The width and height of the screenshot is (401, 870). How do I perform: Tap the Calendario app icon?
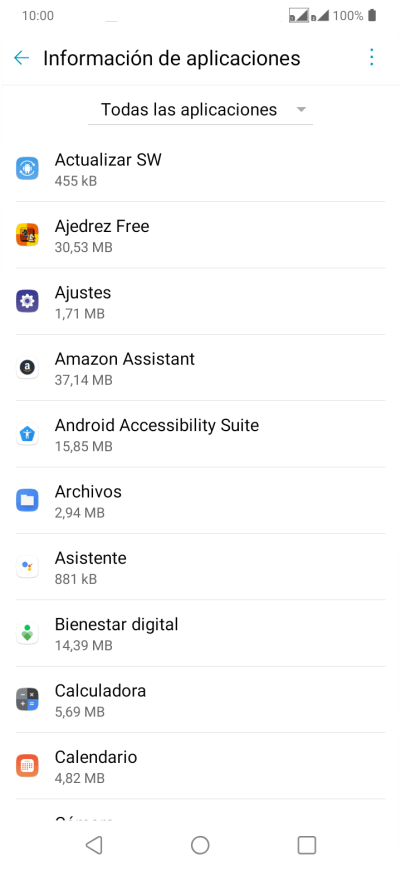tap(27, 766)
